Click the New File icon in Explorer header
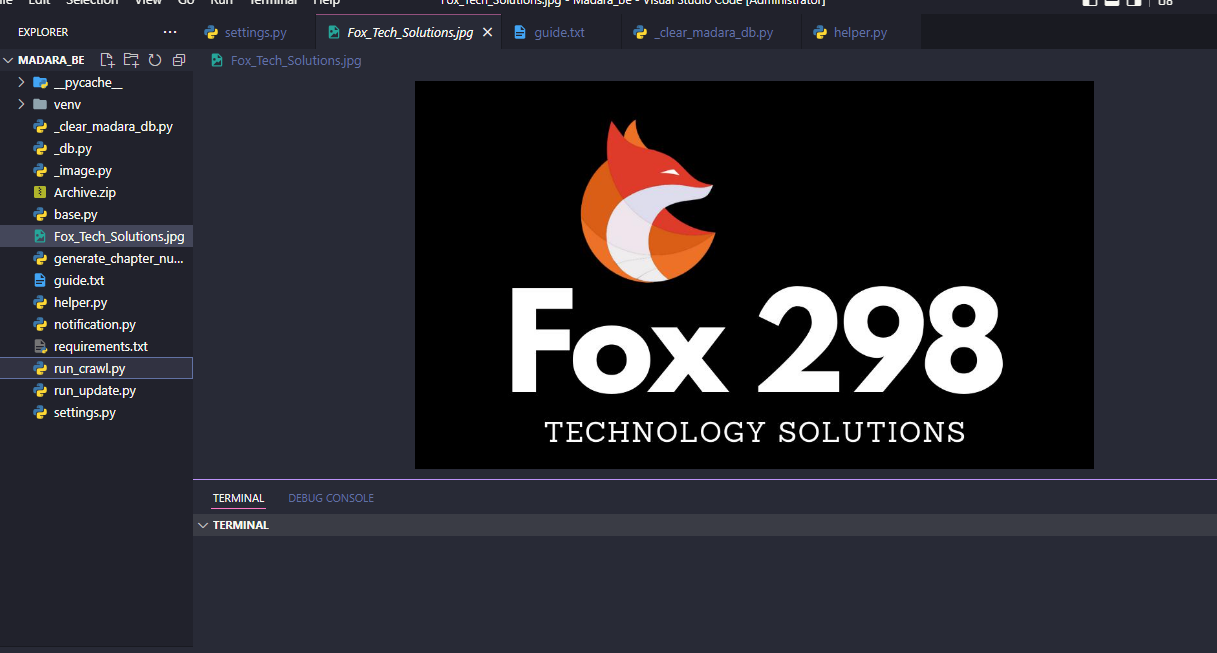Viewport: 1217px width, 653px height. (x=107, y=60)
